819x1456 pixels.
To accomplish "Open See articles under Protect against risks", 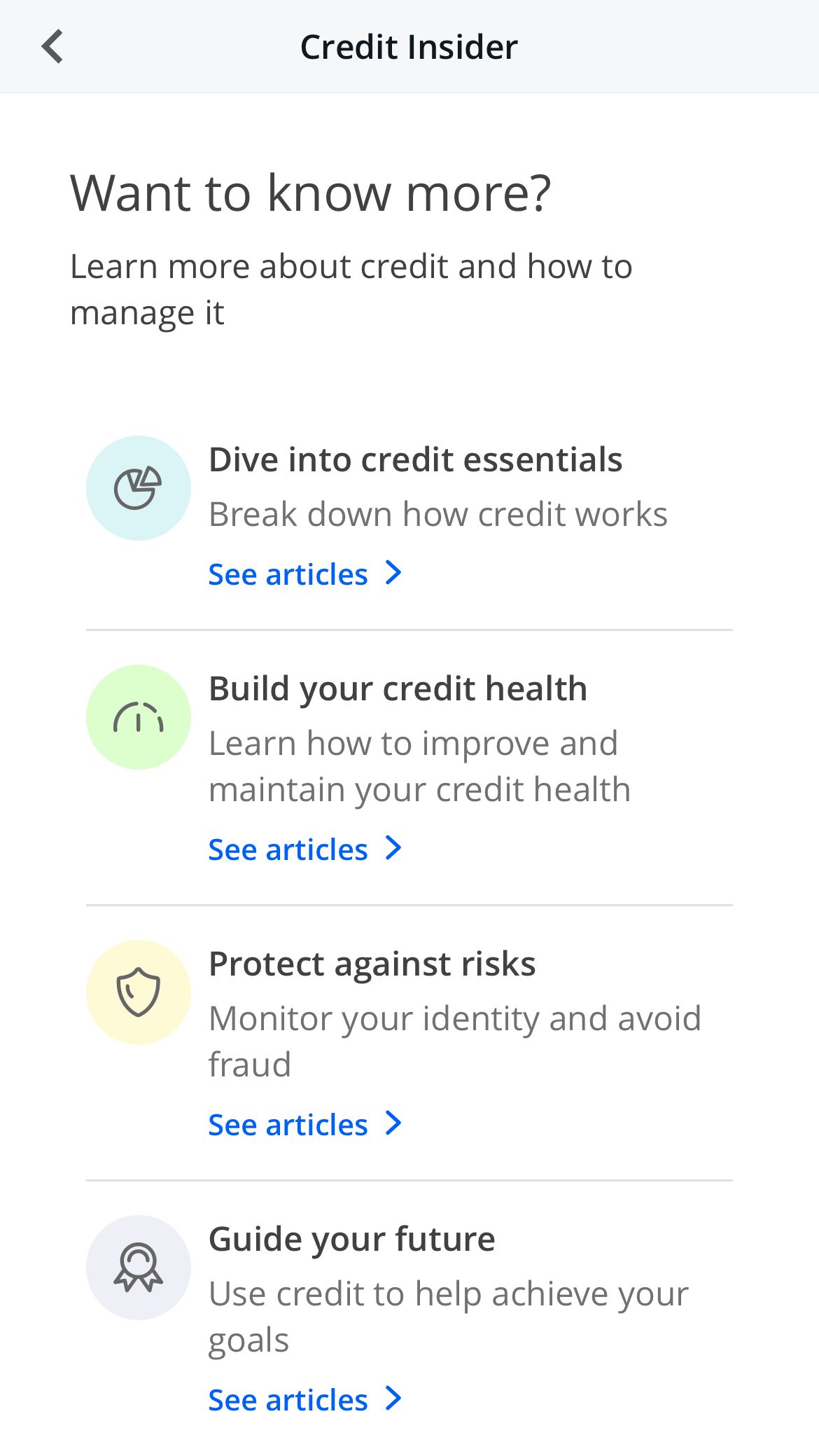I will (x=288, y=1125).
